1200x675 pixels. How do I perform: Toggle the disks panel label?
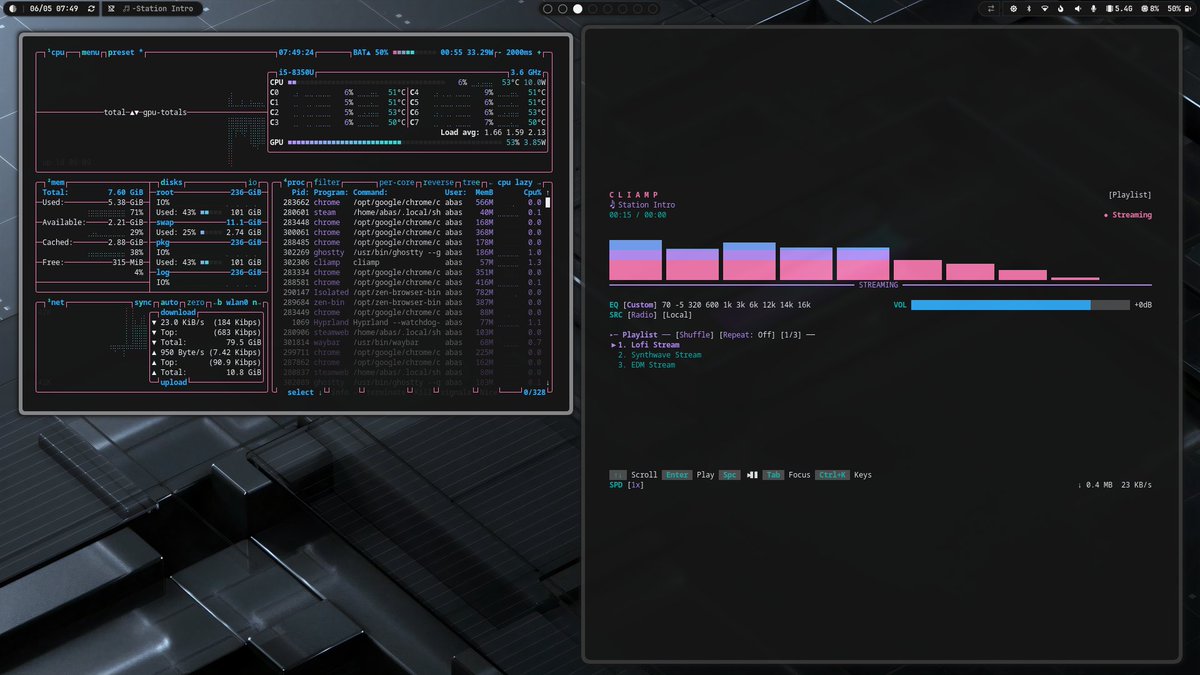(171, 182)
